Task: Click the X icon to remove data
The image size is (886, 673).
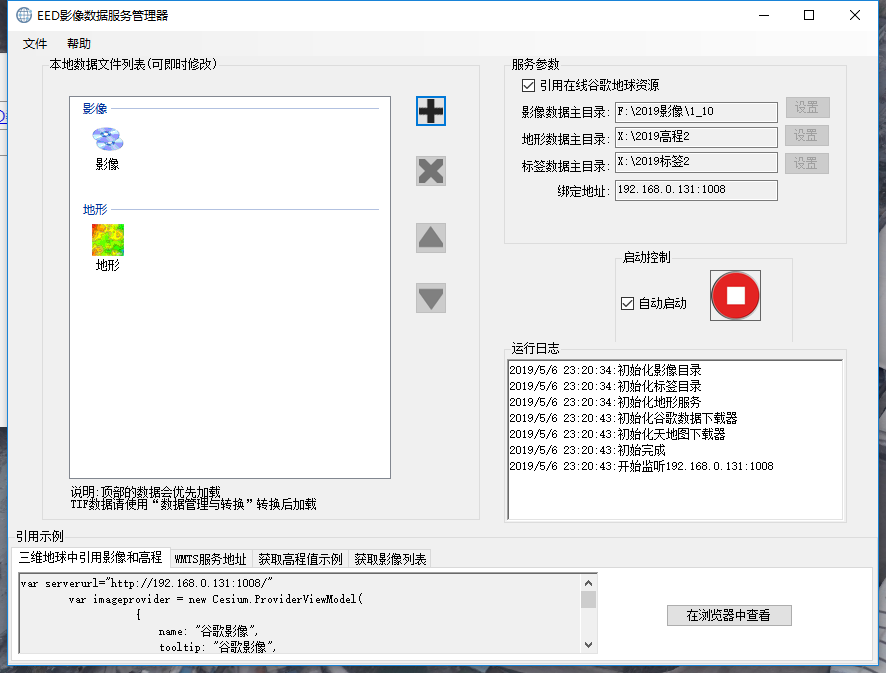Action: pos(431,171)
